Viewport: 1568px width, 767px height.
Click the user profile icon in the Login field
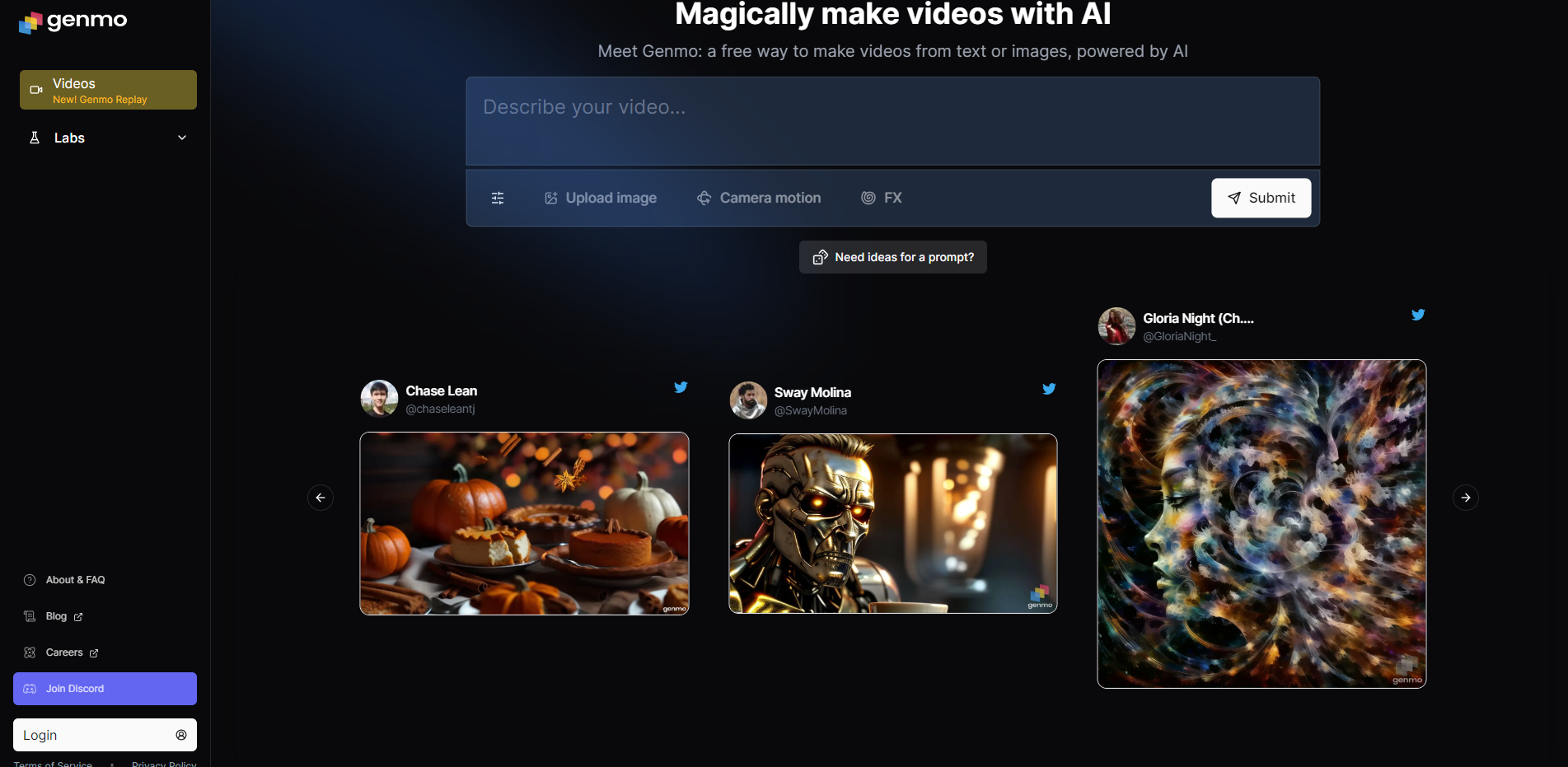click(181, 735)
